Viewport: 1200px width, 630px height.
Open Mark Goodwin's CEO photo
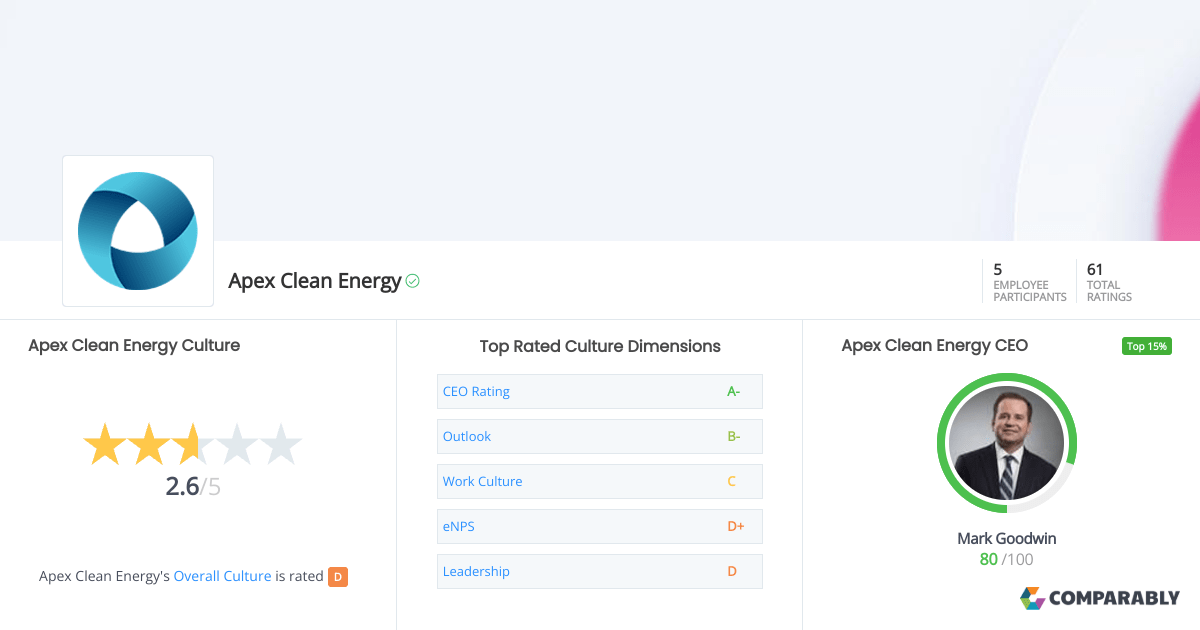pos(1007,443)
